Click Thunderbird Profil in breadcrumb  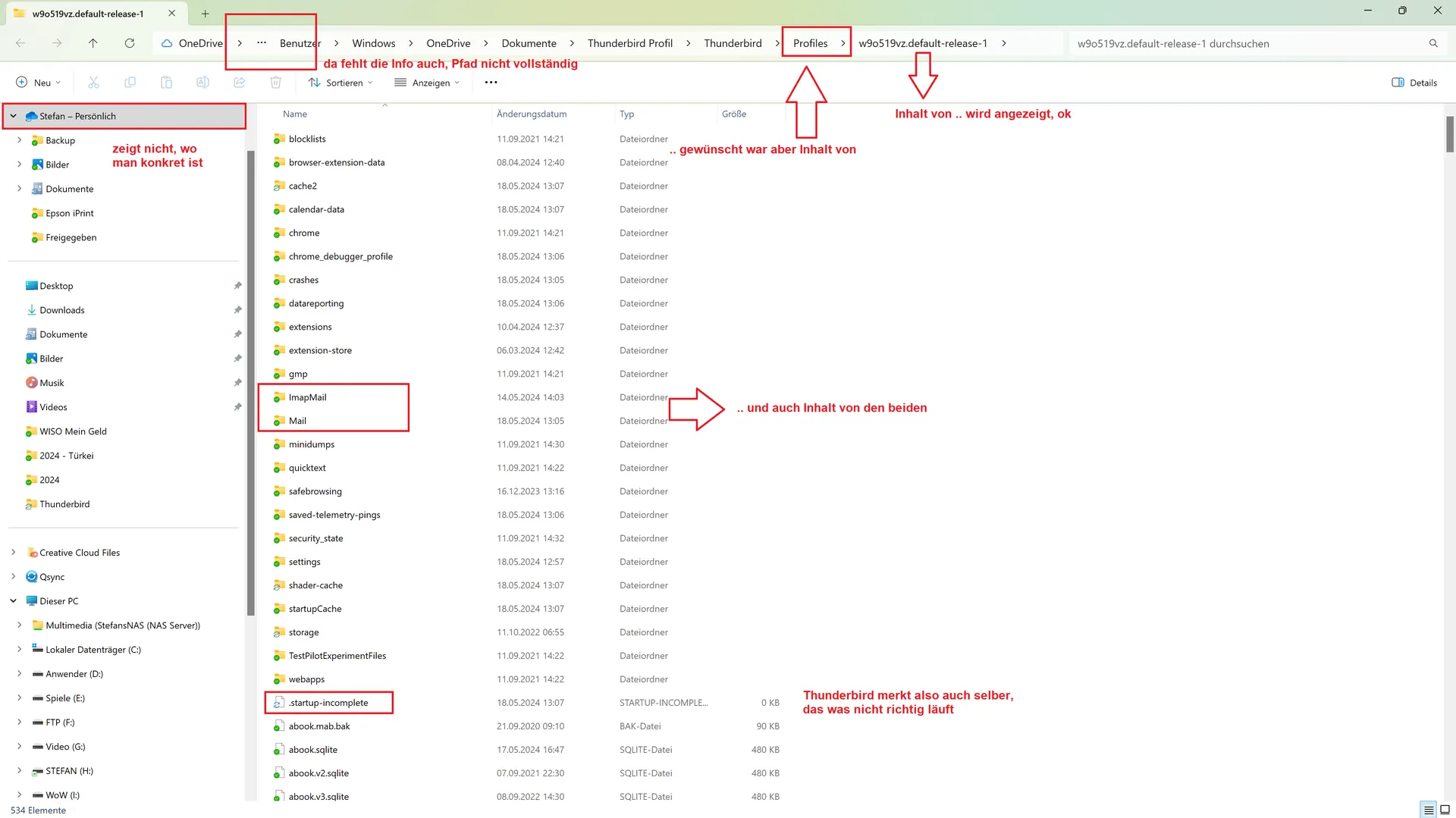click(630, 43)
